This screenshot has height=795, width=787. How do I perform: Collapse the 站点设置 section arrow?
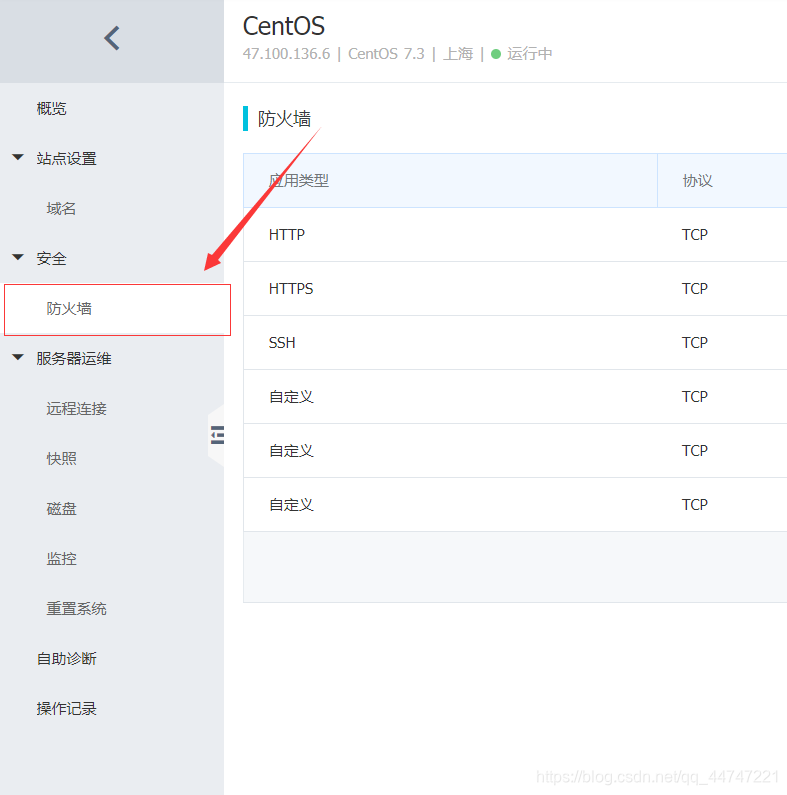[18, 157]
